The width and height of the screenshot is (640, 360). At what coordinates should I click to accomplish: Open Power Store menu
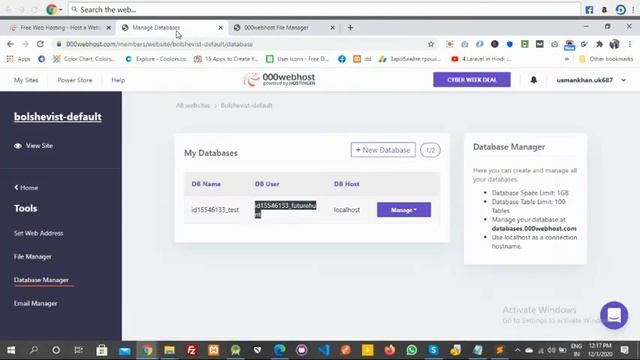pyautogui.click(x=75, y=80)
